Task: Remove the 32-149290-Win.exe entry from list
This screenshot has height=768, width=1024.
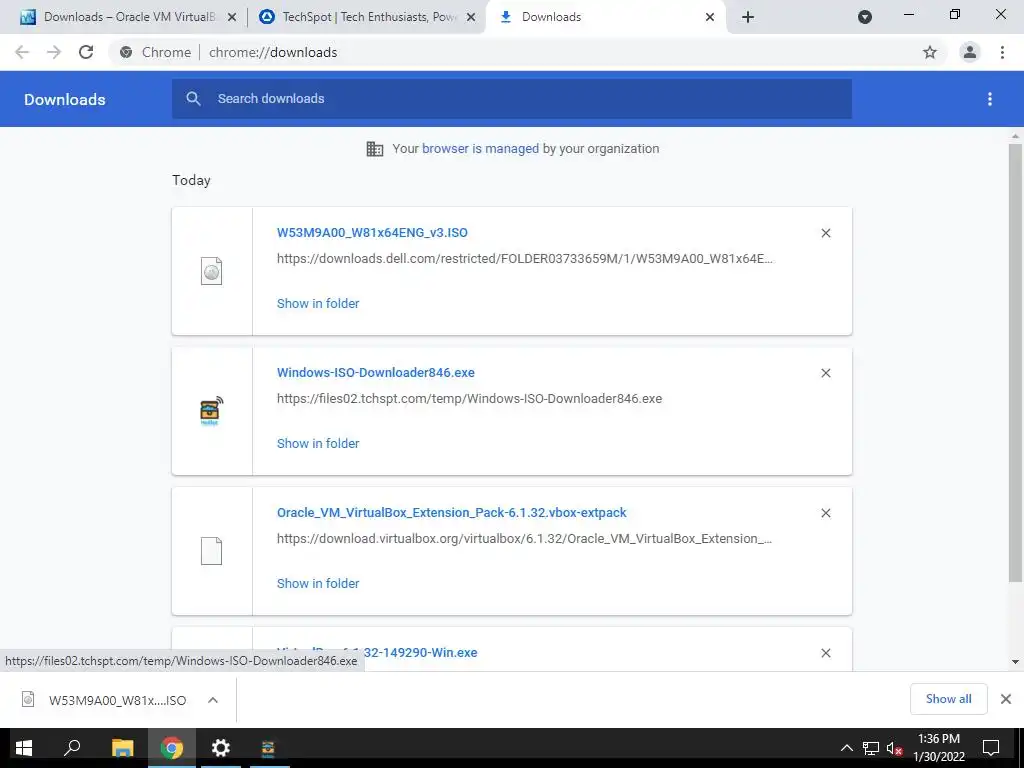Action: 825,653
